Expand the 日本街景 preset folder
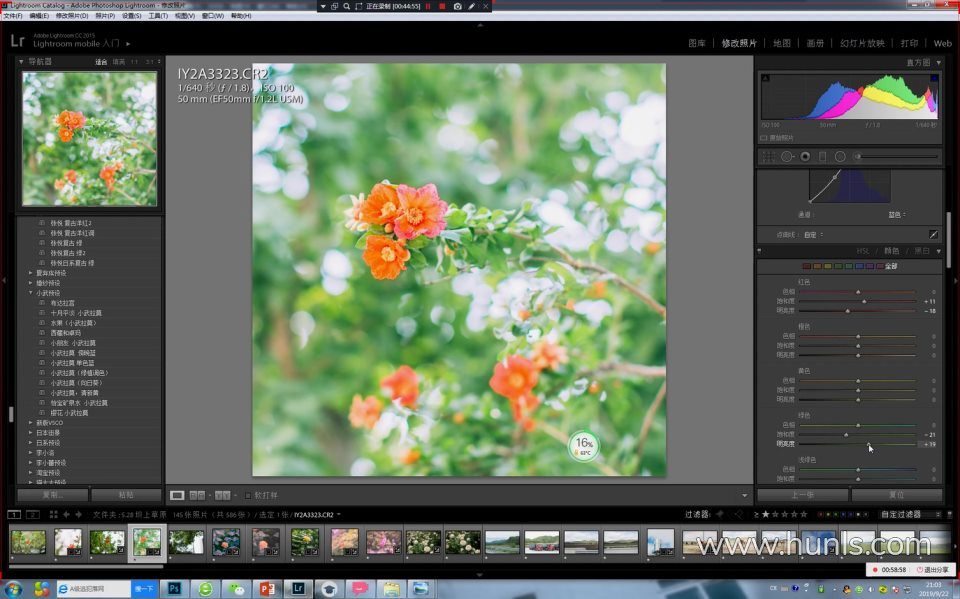Image resolution: width=960 pixels, height=599 pixels. click(31, 433)
